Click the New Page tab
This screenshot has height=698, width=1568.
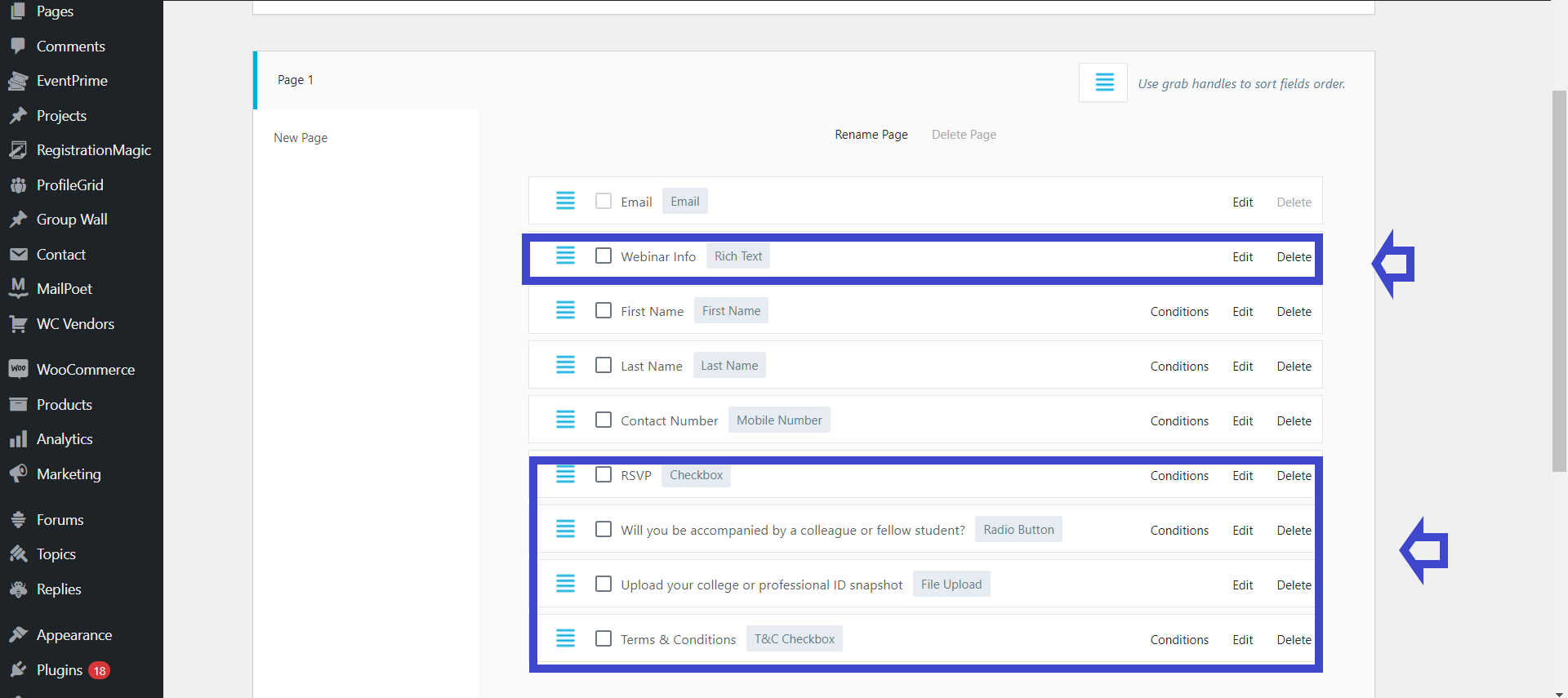click(301, 138)
